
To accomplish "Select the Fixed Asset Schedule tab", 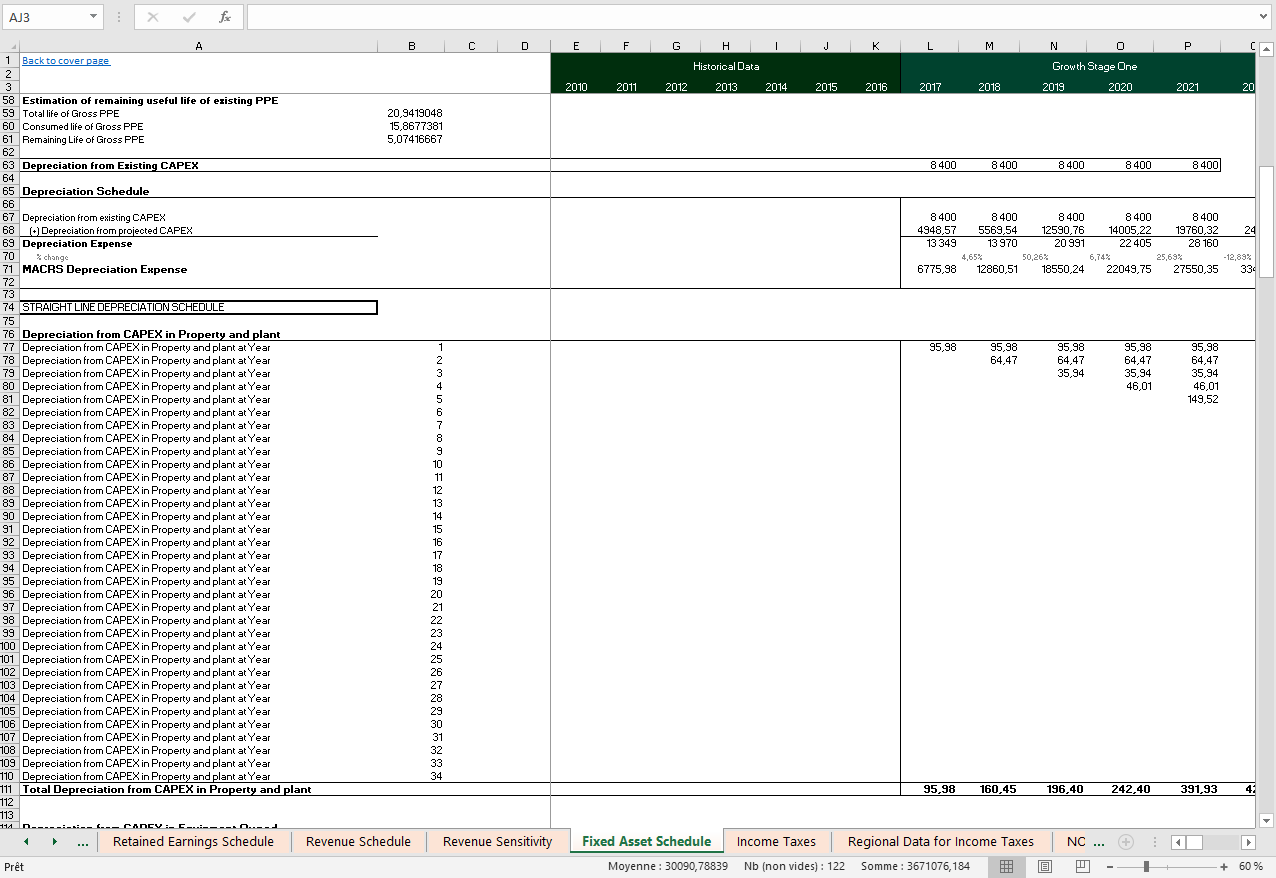I will click(x=647, y=842).
